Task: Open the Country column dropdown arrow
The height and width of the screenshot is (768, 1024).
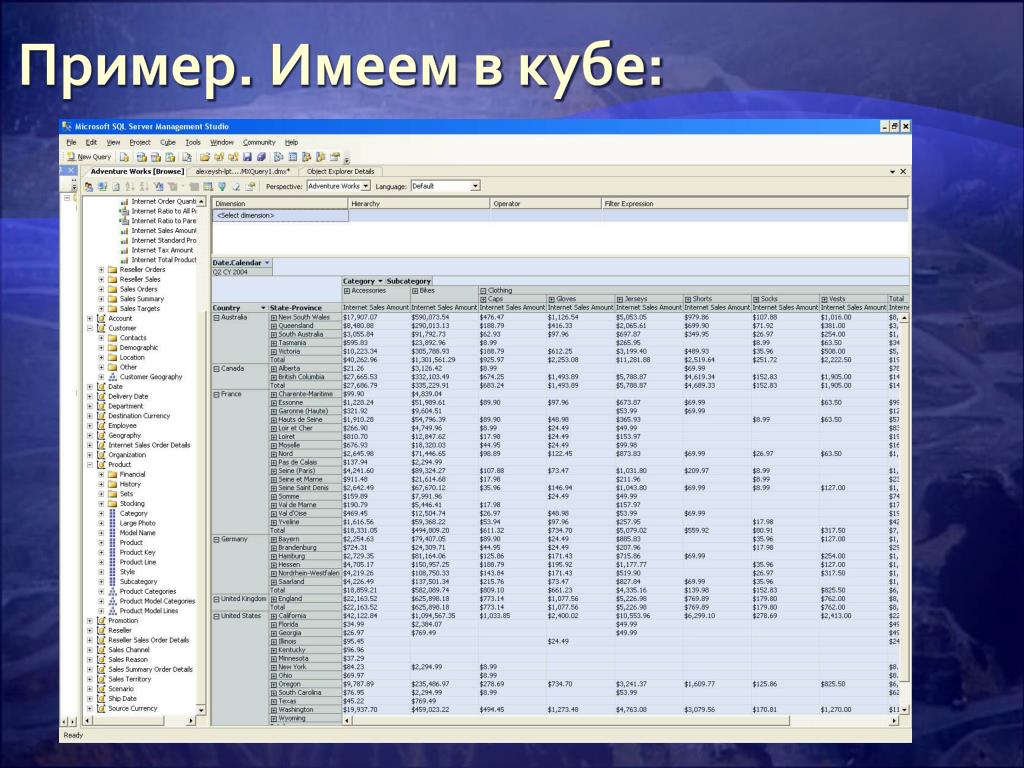Action: coord(263,308)
